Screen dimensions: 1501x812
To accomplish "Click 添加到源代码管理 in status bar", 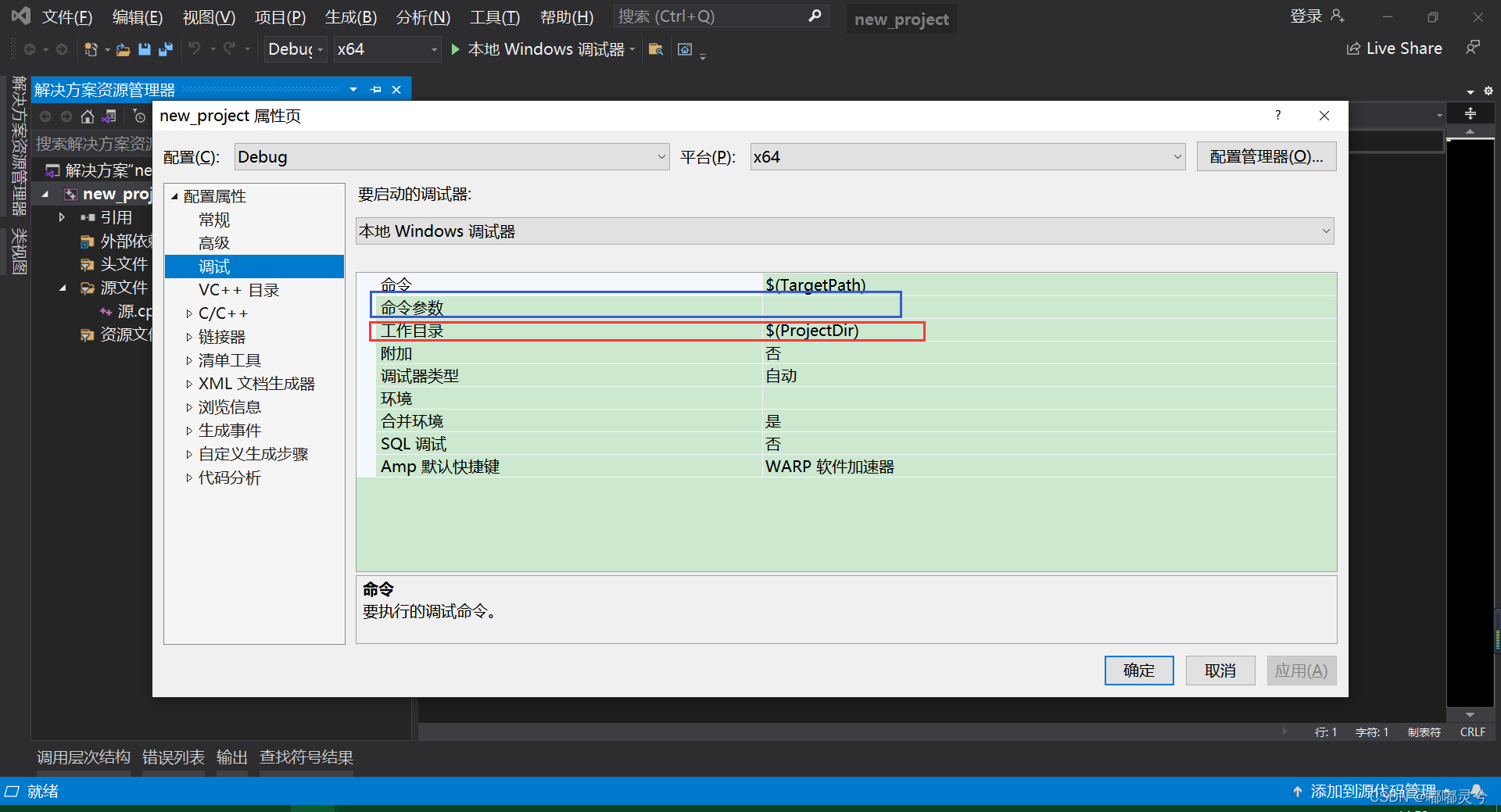I will pyautogui.click(x=1373, y=791).
